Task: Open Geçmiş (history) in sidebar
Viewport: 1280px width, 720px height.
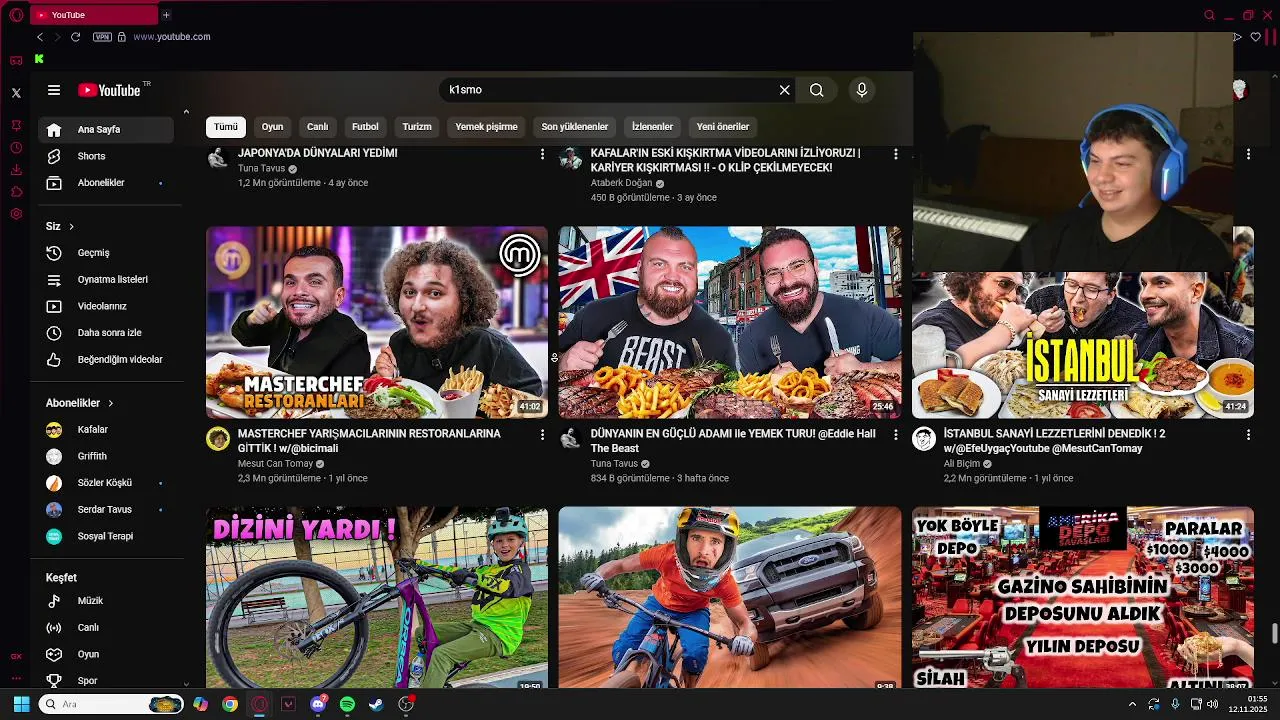Action: click(106, 253)
